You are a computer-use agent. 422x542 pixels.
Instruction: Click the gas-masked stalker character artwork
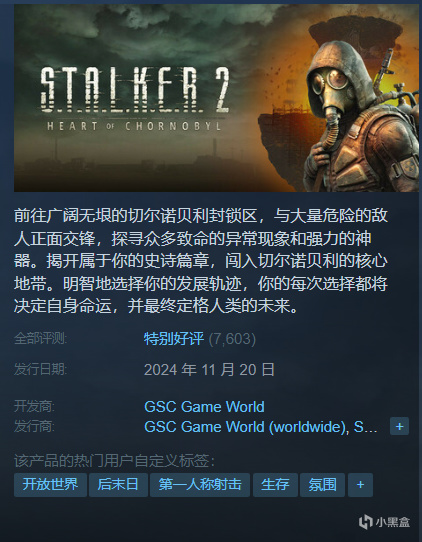point(361,116)
